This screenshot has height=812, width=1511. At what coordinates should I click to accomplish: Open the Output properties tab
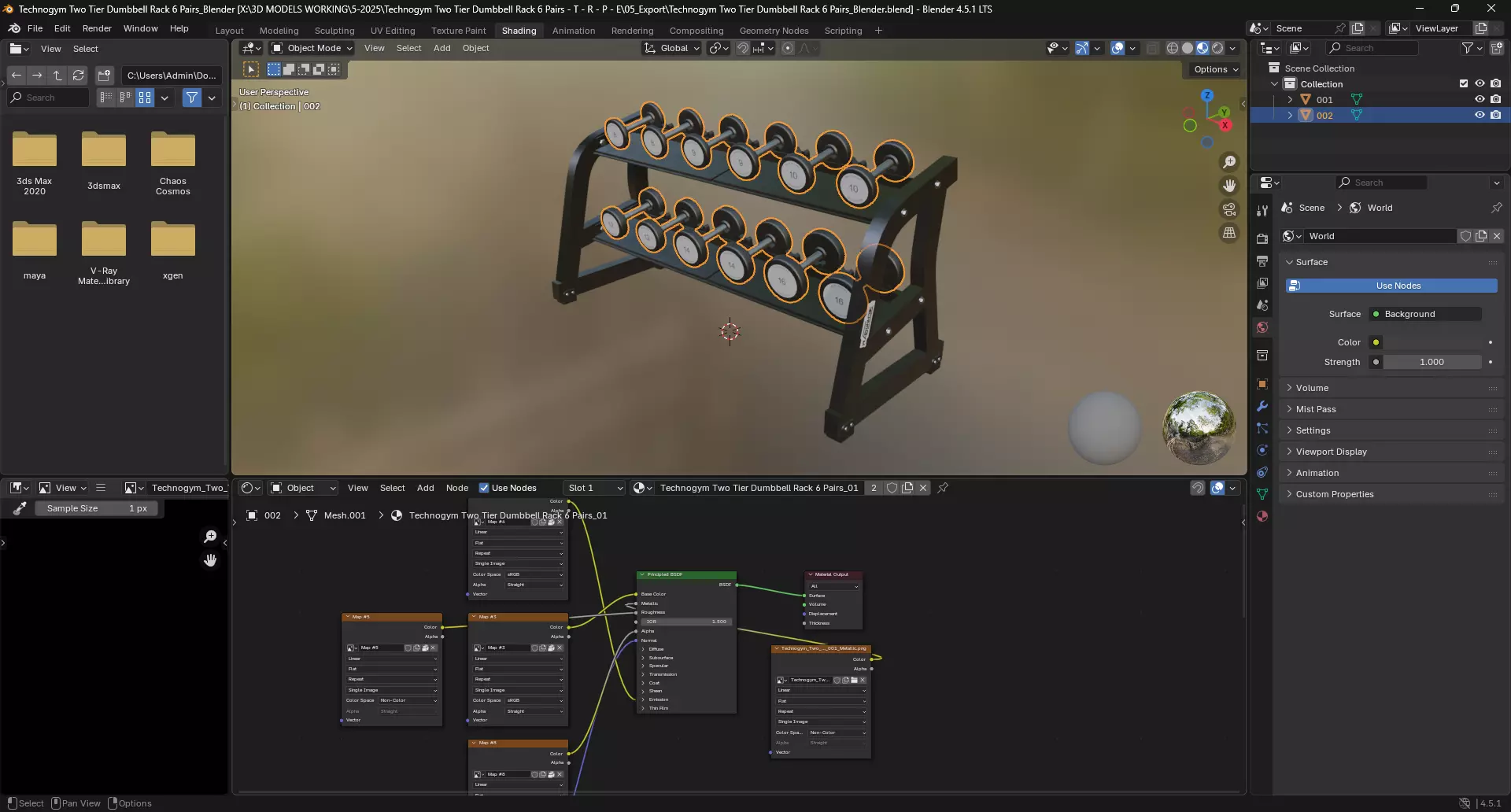pos(1262,261)
